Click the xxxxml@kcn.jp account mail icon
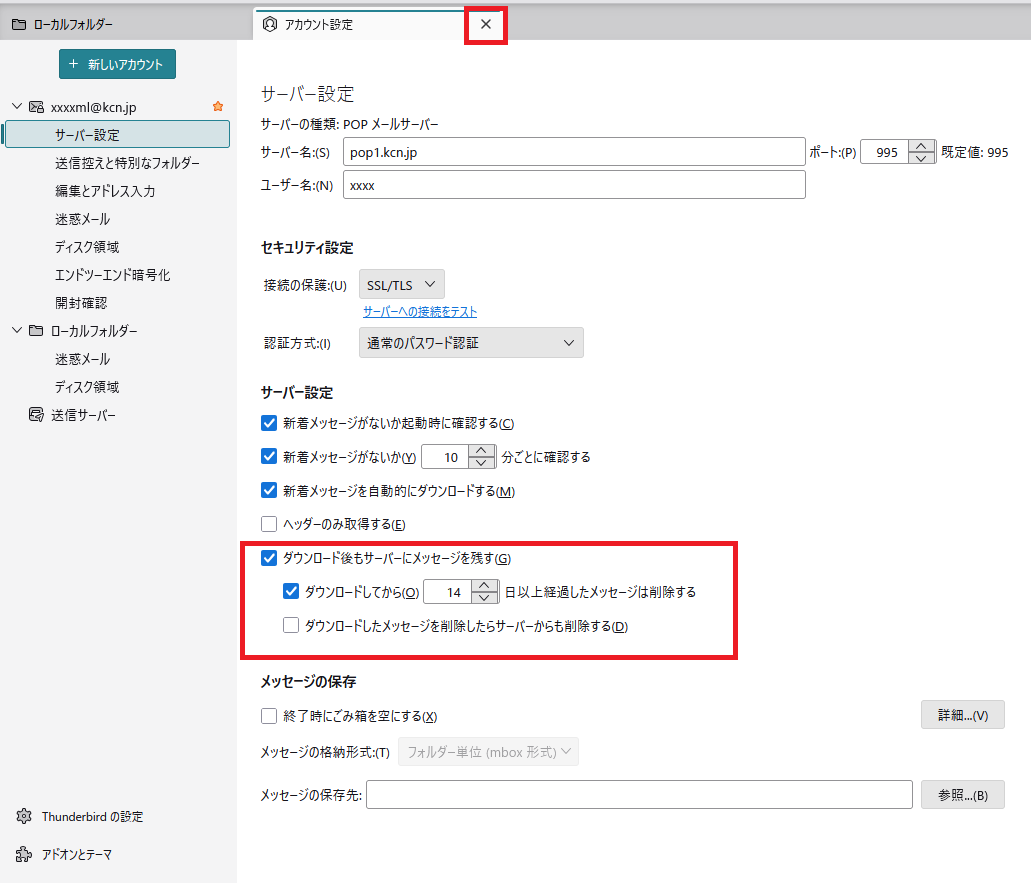The height and width of the screenshot is (883, 1031). coord(36,107)
